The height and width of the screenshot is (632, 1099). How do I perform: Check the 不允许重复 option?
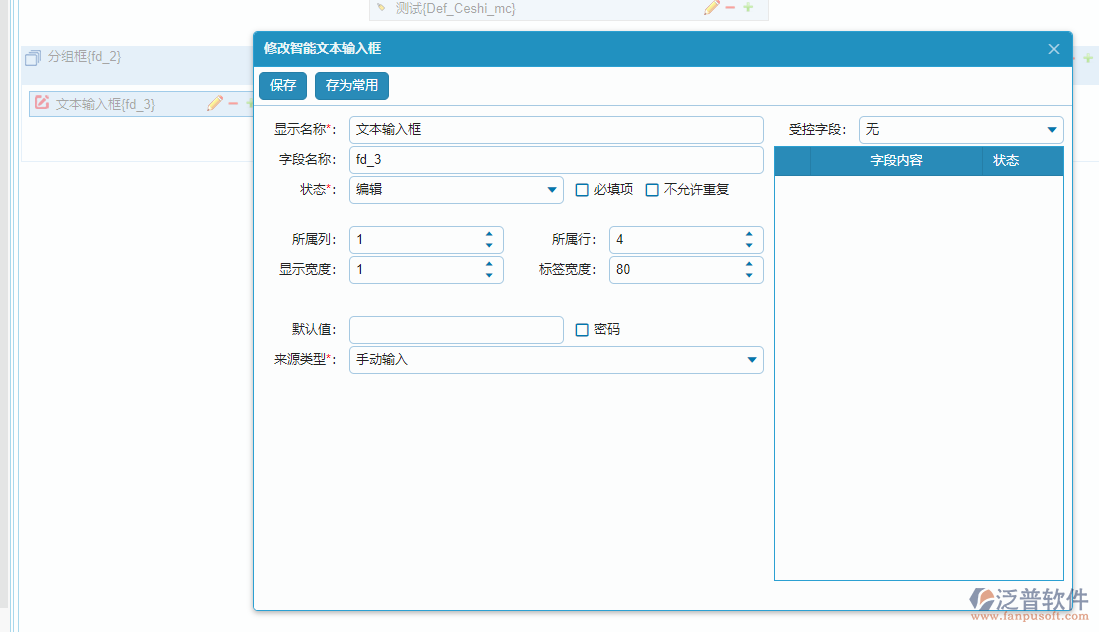click(653, 190)
